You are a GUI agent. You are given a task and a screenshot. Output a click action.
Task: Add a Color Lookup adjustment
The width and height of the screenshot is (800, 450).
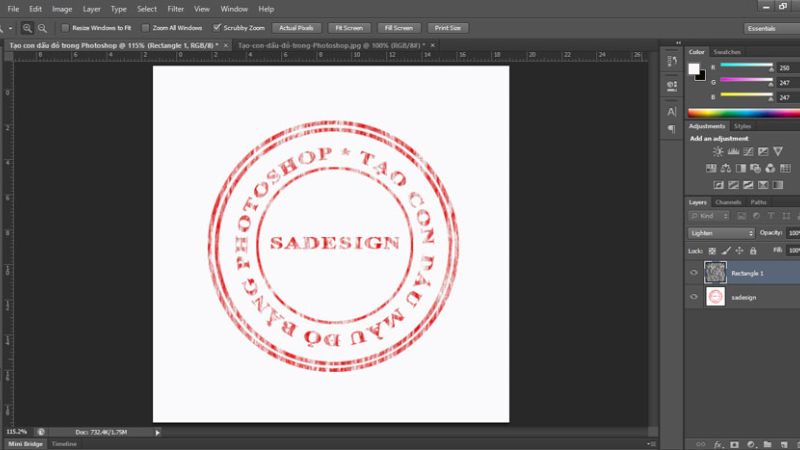pyautogui.click(x=785, y=168)
